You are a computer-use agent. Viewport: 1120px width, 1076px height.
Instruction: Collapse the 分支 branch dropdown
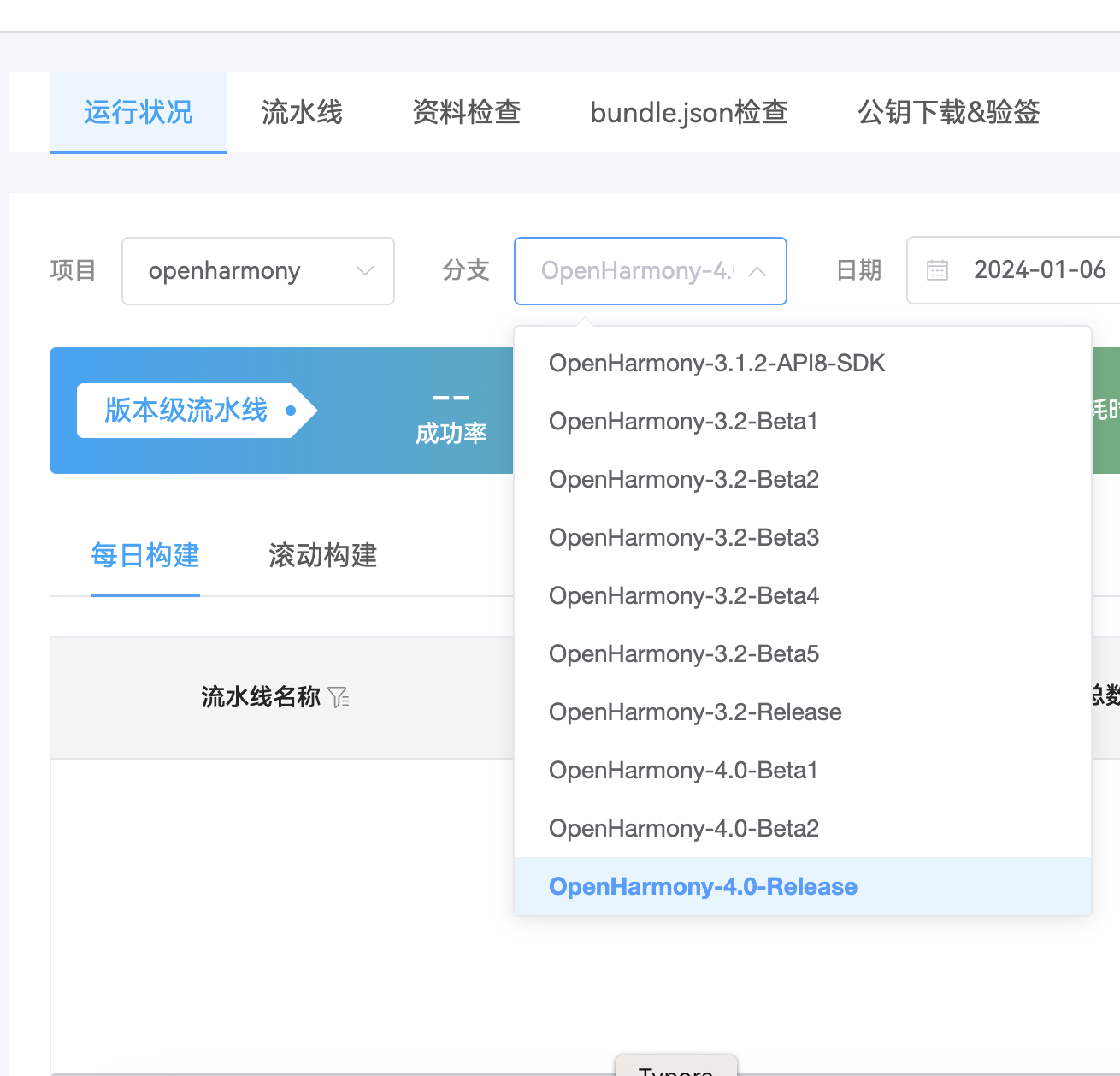(651, 271)
